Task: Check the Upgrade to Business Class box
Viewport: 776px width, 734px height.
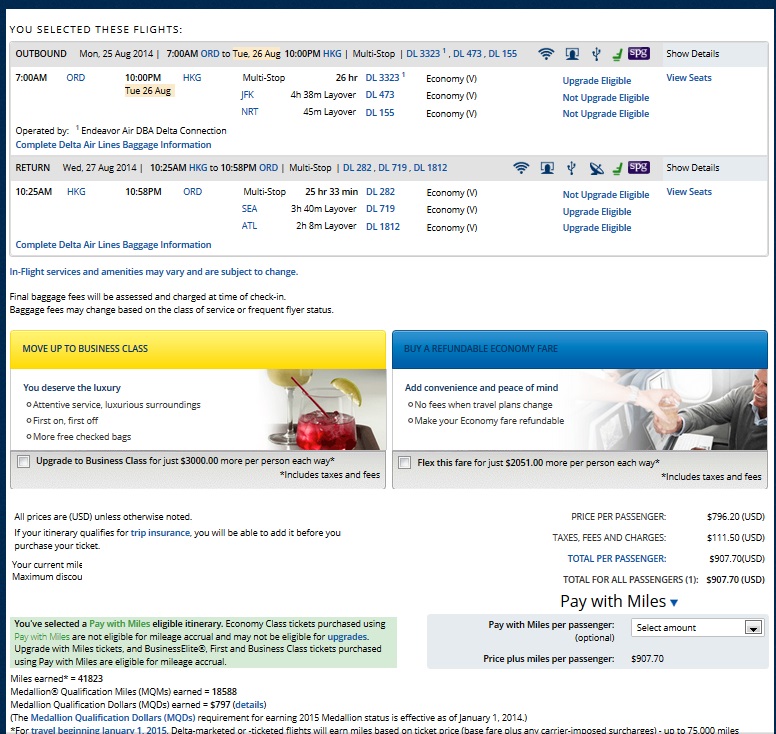Action: click(23, 462)
